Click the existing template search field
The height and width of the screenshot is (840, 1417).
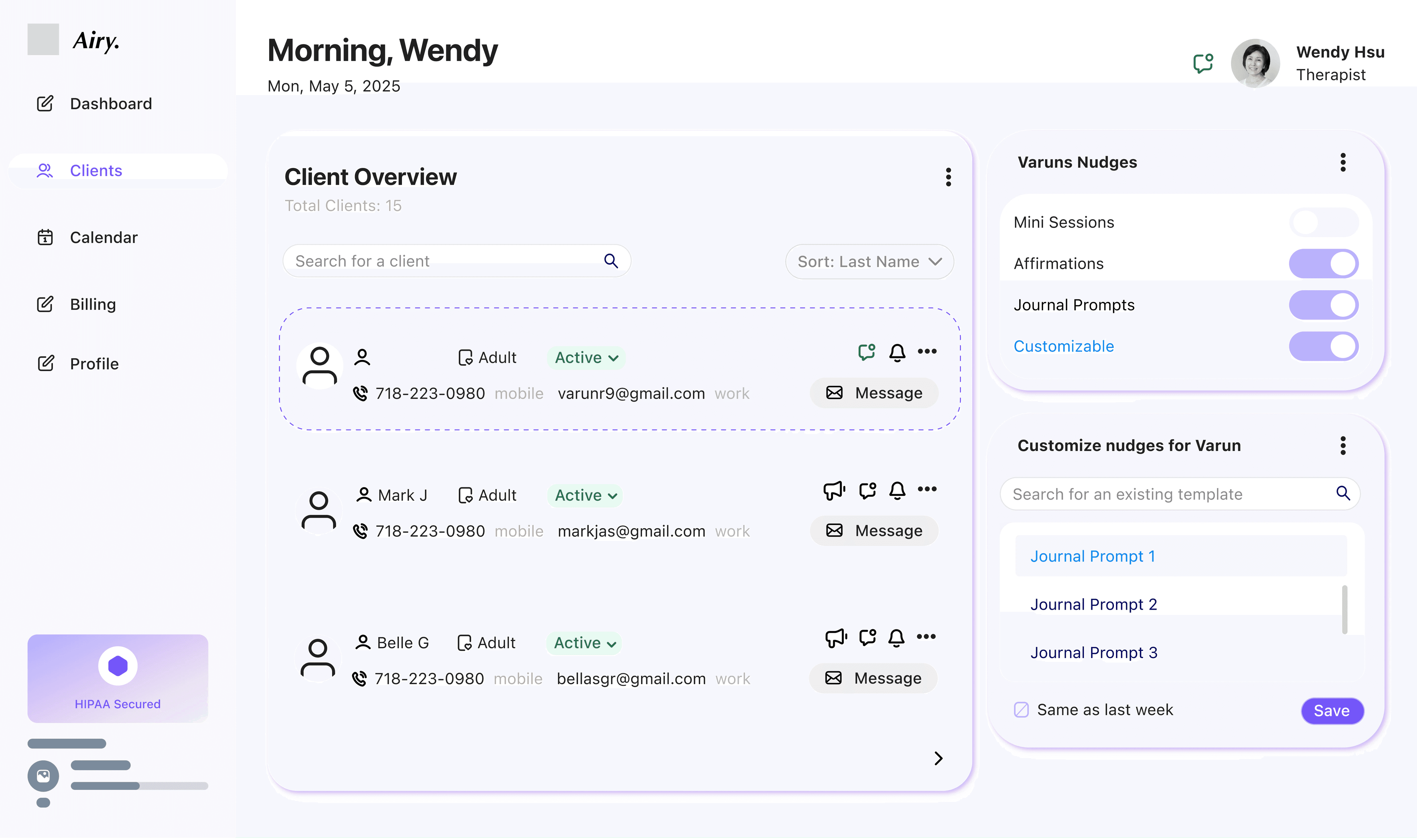click(x=1166, y=494)
